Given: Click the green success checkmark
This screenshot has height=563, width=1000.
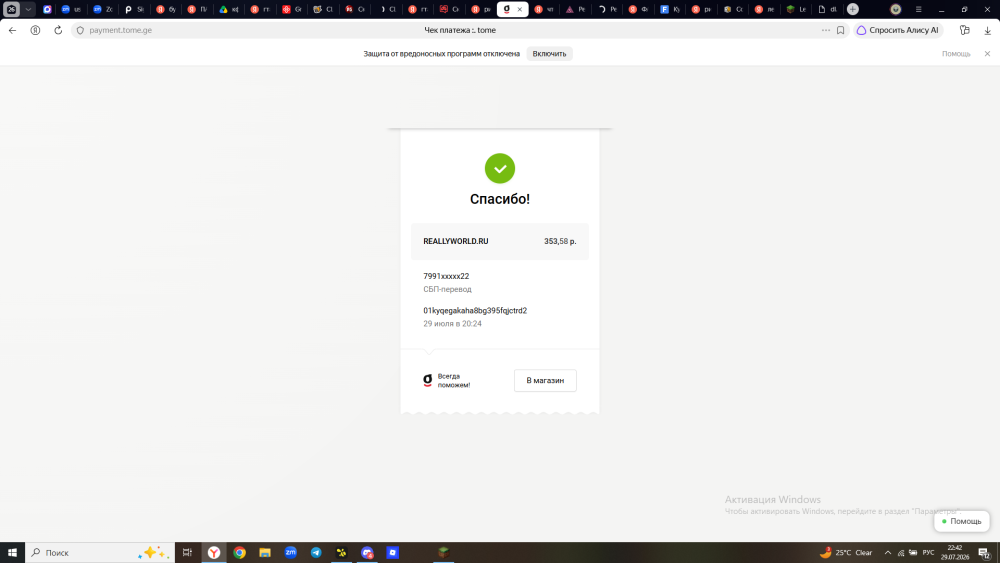Looking at the screenshot, I should pyautogui.click(x=500, y=168).
